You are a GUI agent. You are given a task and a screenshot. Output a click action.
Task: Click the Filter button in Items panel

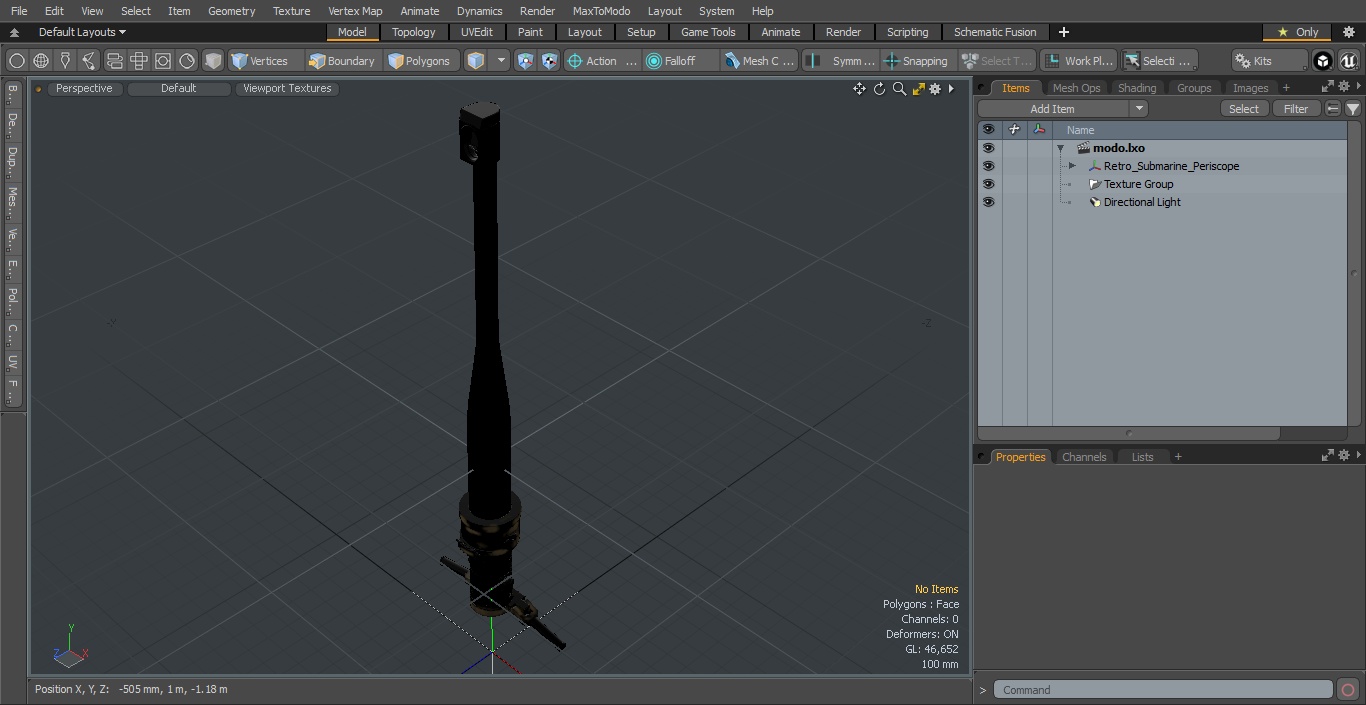[1296, 109]
